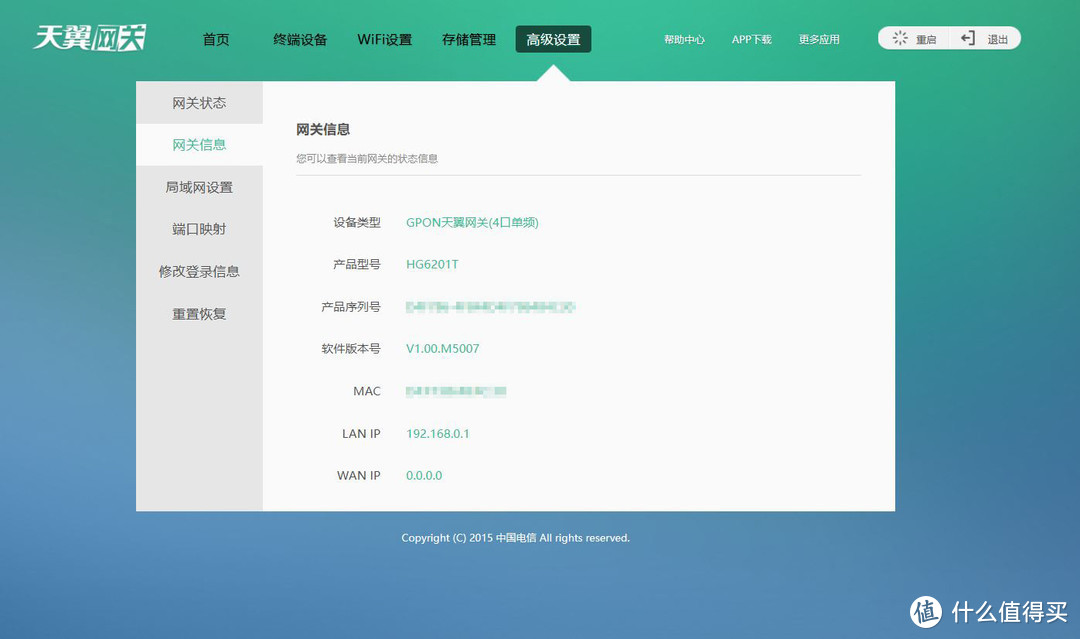Click the APP下载 menu item
Viewport: 1080px width, 639px height.
point(751,39)
